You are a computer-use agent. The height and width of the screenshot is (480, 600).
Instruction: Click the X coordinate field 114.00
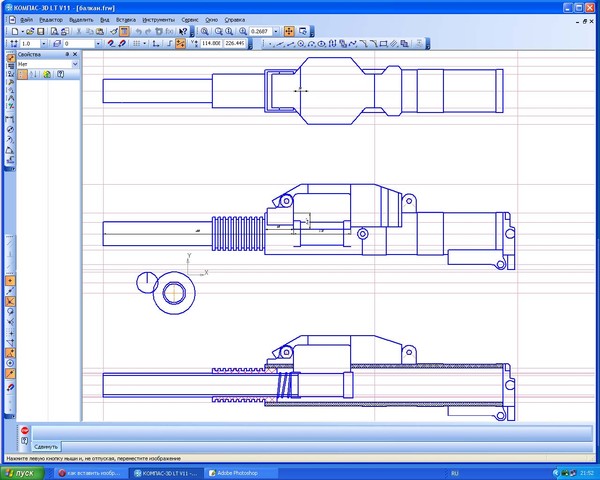point(211,44)
